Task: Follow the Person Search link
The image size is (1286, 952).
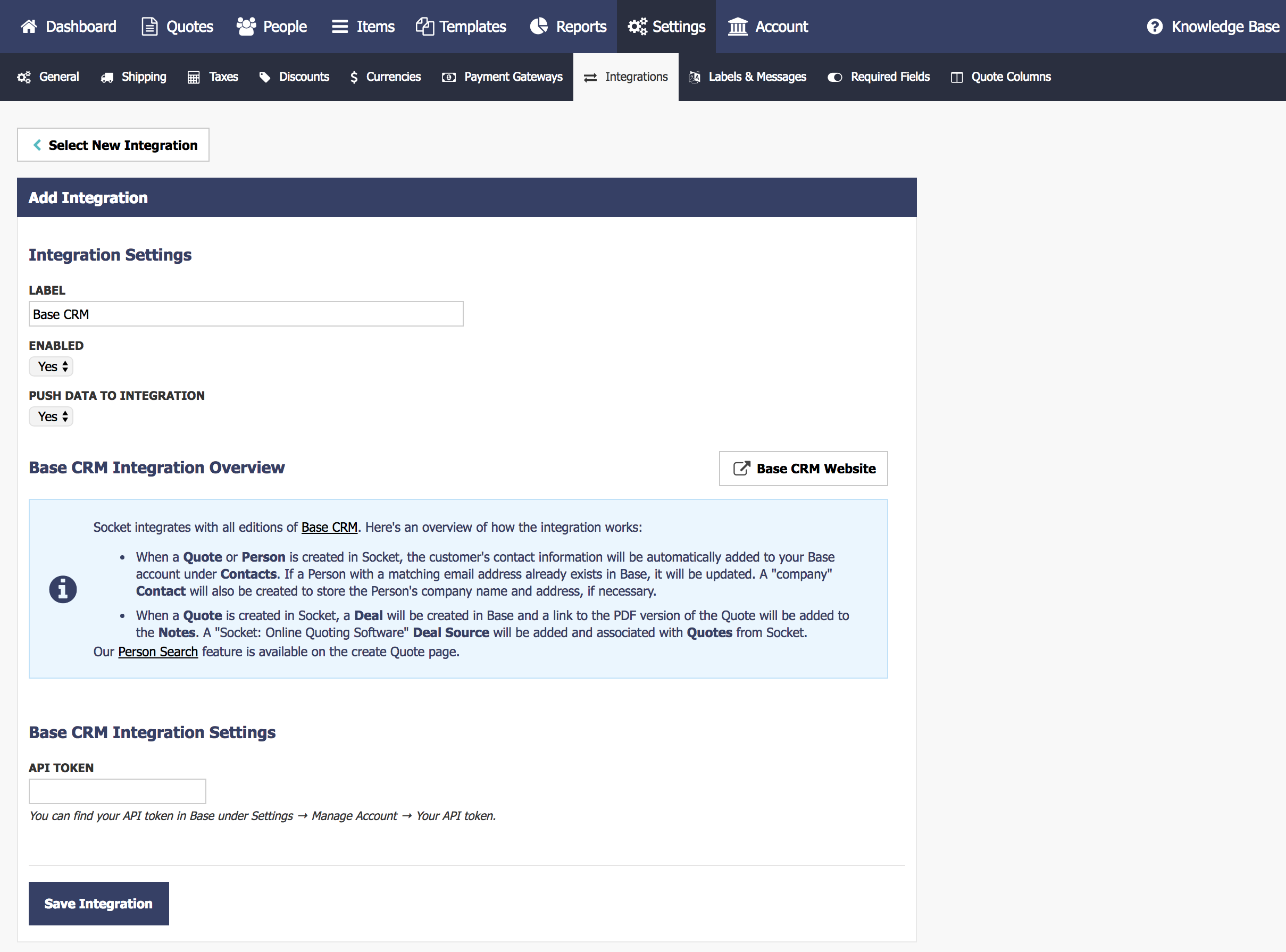Action: 158,652
